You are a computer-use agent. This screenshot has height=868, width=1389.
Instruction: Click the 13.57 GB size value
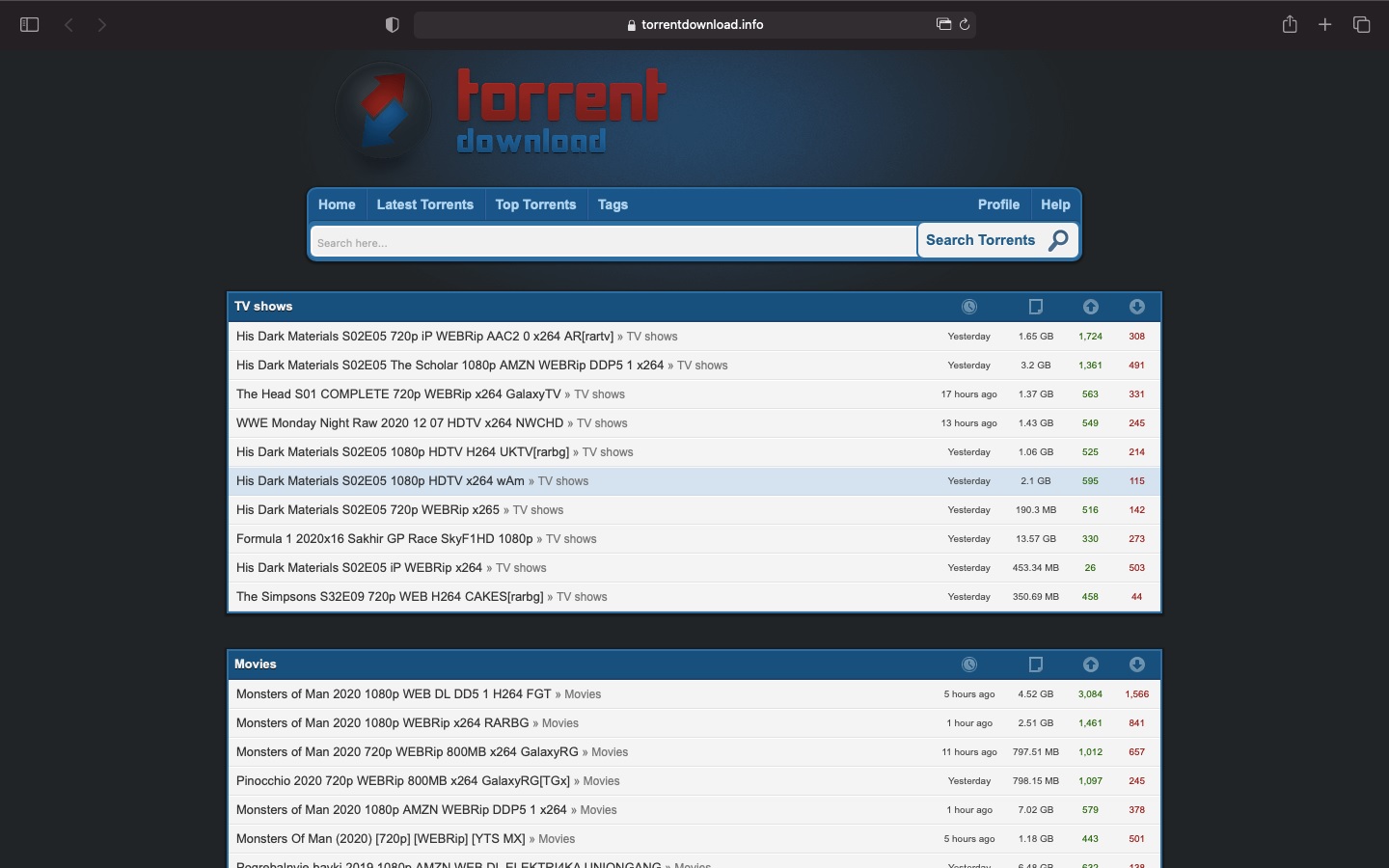[1036, 539]
